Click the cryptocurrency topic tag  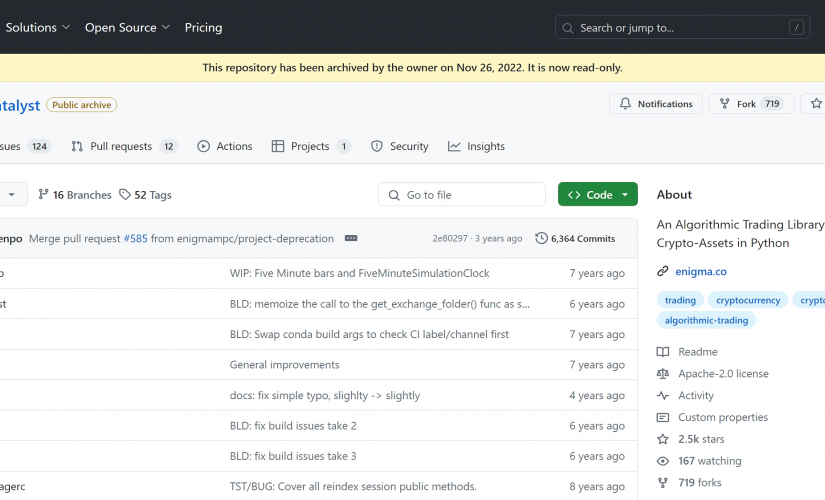point(748,300)
